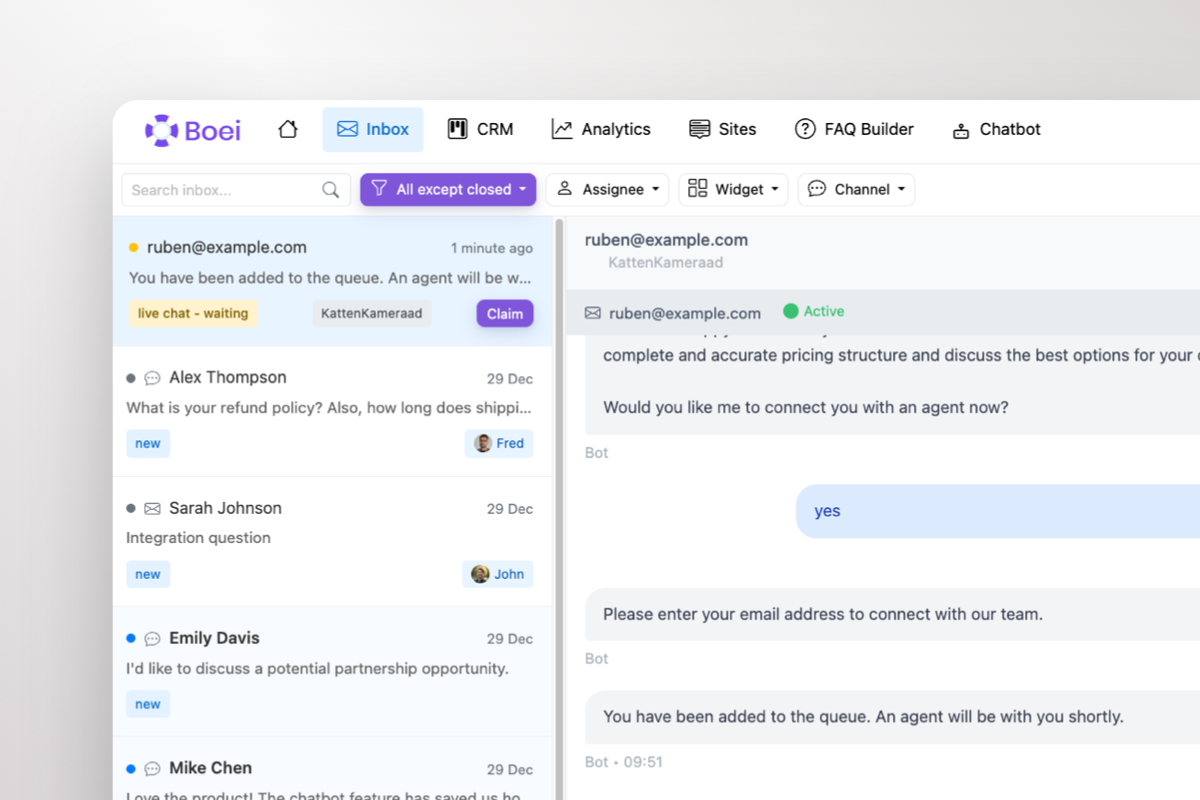Open the All except closed filter menu
Image resolution: width=1200 pixels, height=800 pixels.
[x=447, y=189]
